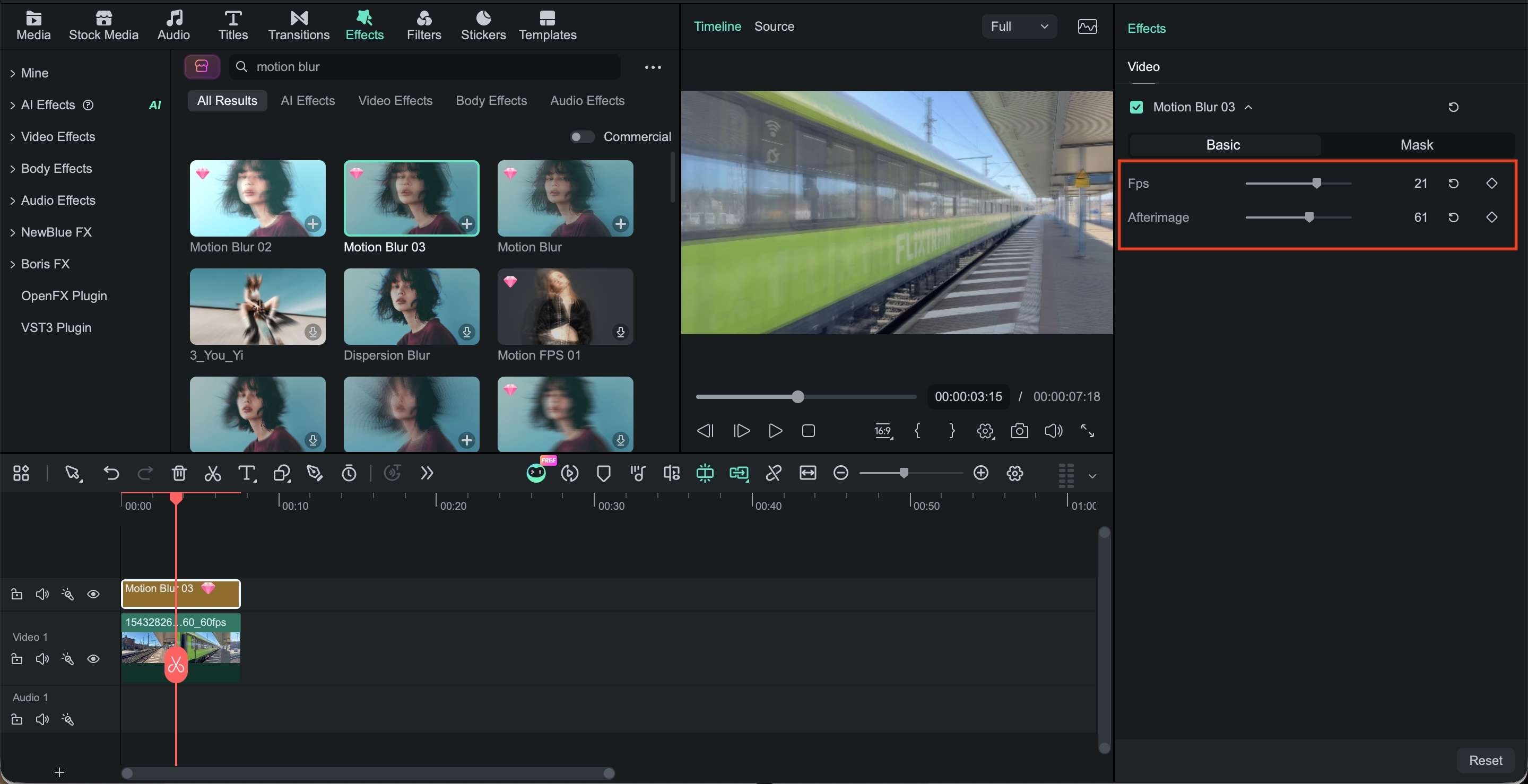This screenshot has width=1528, height=784.
Task: Select the text tool in timeline toolbar
Action: [247, 473]
